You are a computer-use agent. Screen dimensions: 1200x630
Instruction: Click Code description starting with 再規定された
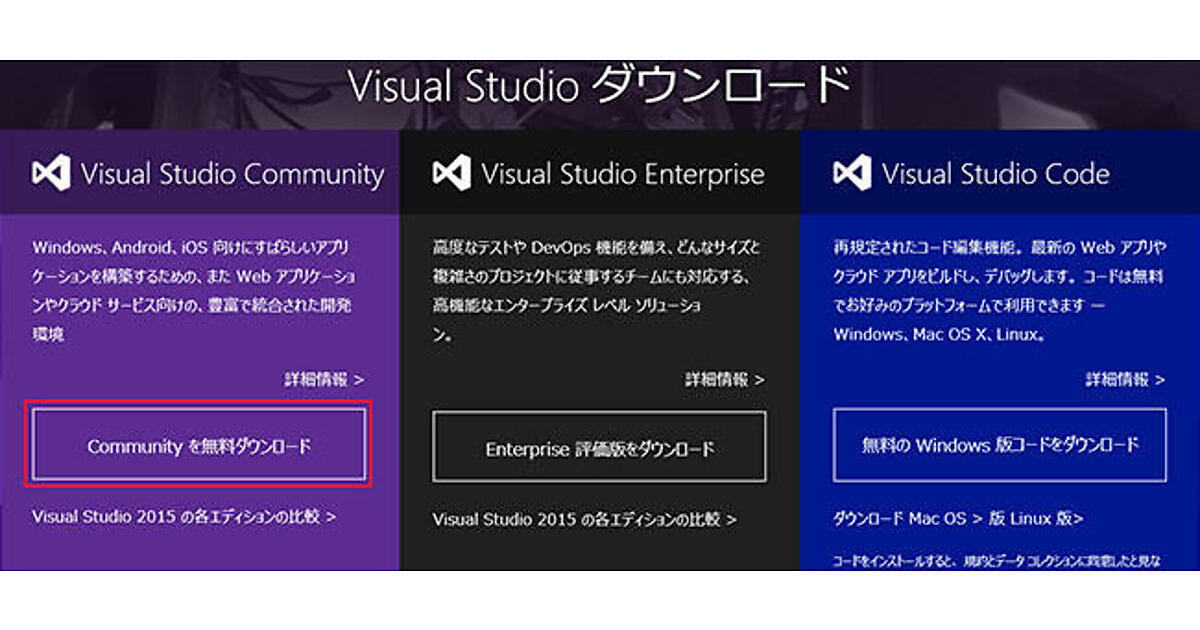[999, 290]
